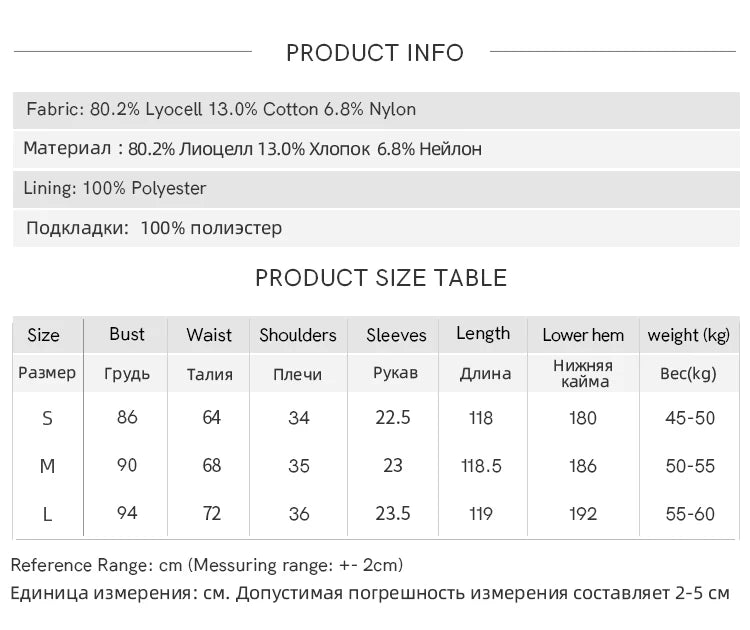Click the Waist column header
This screenshot has width=750, height=630.
(209, 335)
